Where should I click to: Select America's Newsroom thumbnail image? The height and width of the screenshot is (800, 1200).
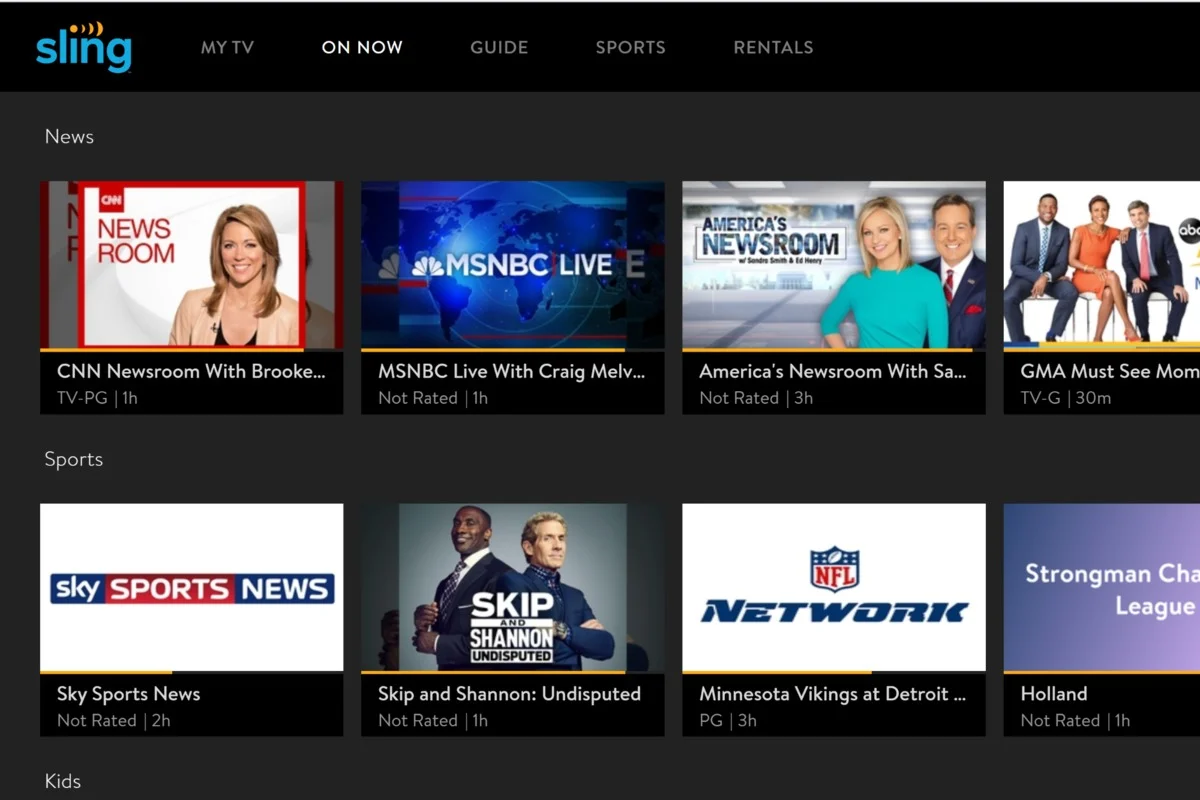click(834, 264)
